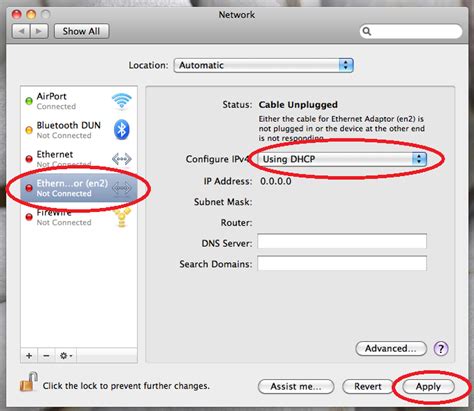Click the yellow minimize window button

(31, 14)
